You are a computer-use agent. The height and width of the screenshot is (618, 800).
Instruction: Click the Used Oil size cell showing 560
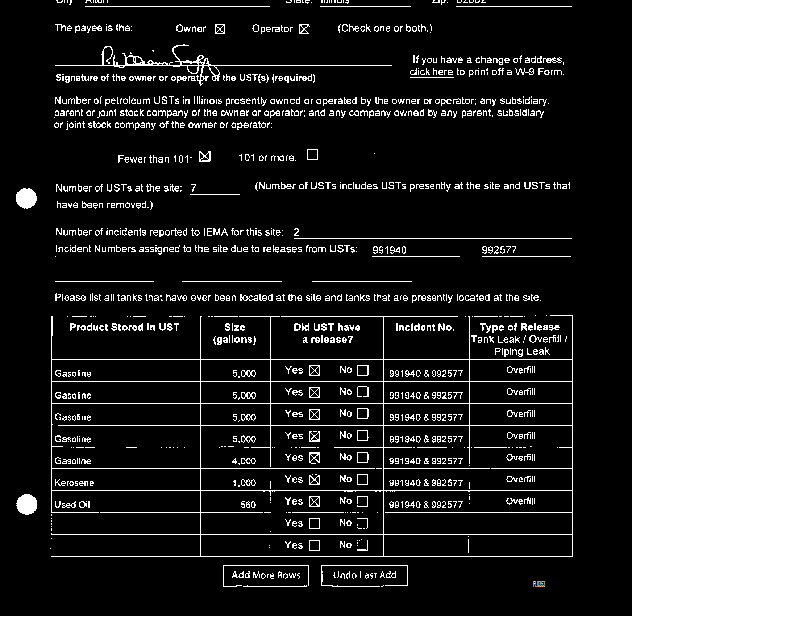click(x=236, y=504)
